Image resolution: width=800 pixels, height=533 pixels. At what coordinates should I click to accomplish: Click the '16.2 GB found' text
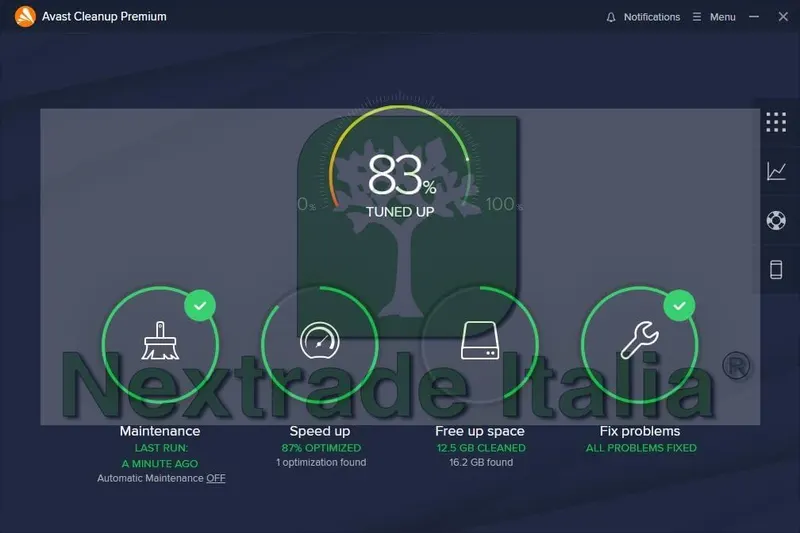[x=481, y=462]
